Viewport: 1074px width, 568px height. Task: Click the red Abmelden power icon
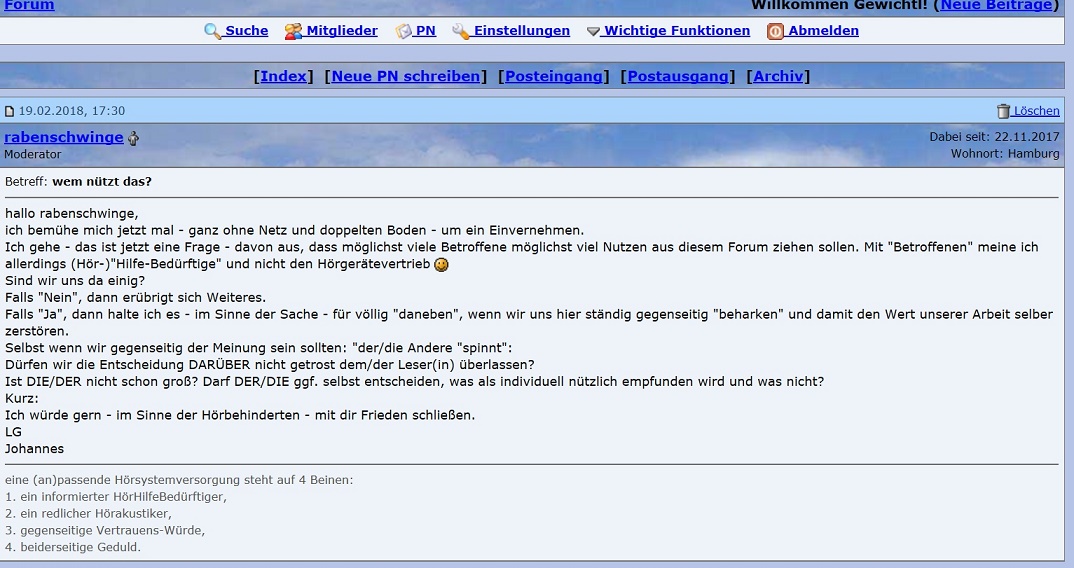click(775, 31)
